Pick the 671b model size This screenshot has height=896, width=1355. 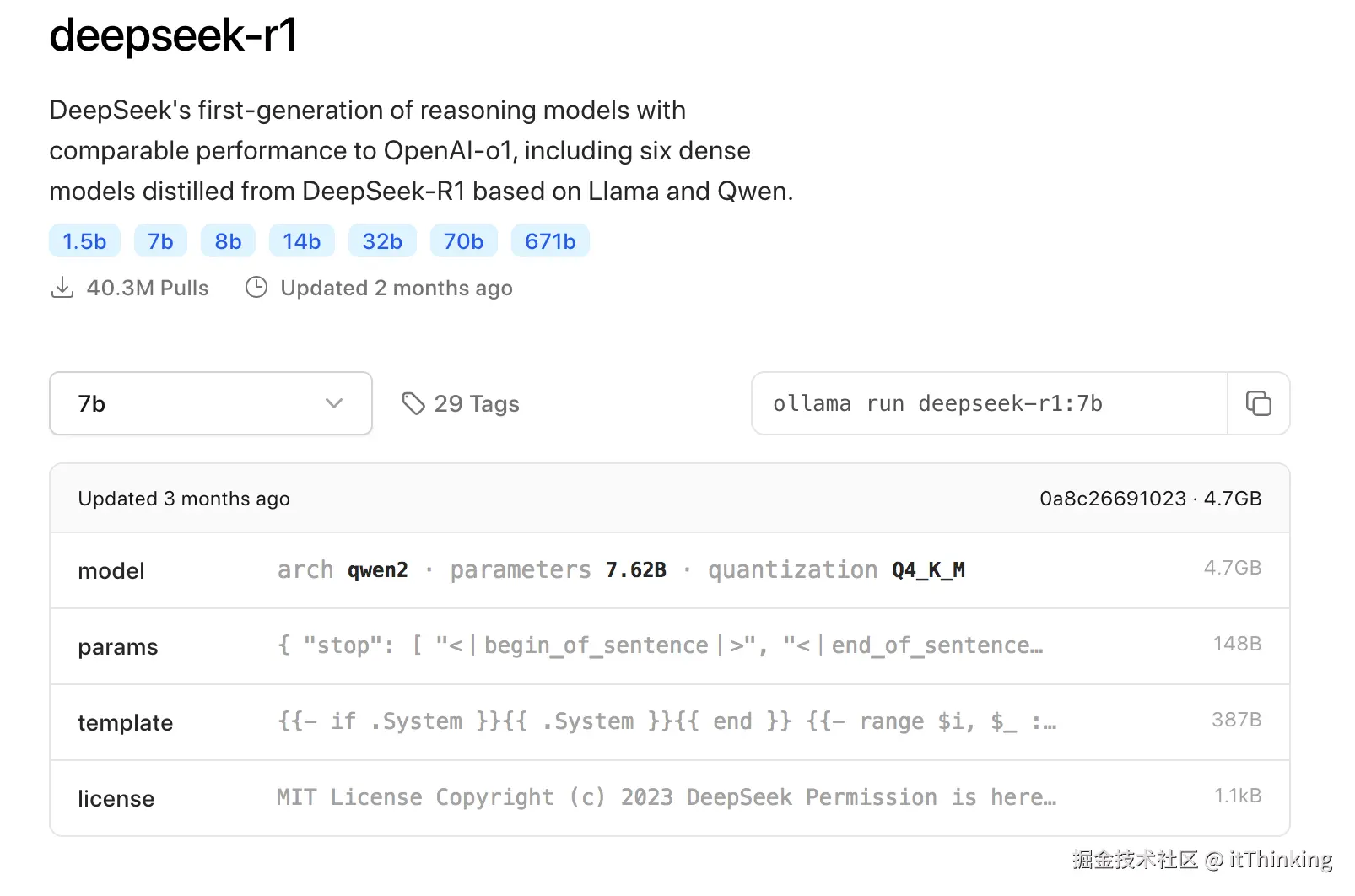click(x=550, y=241)
